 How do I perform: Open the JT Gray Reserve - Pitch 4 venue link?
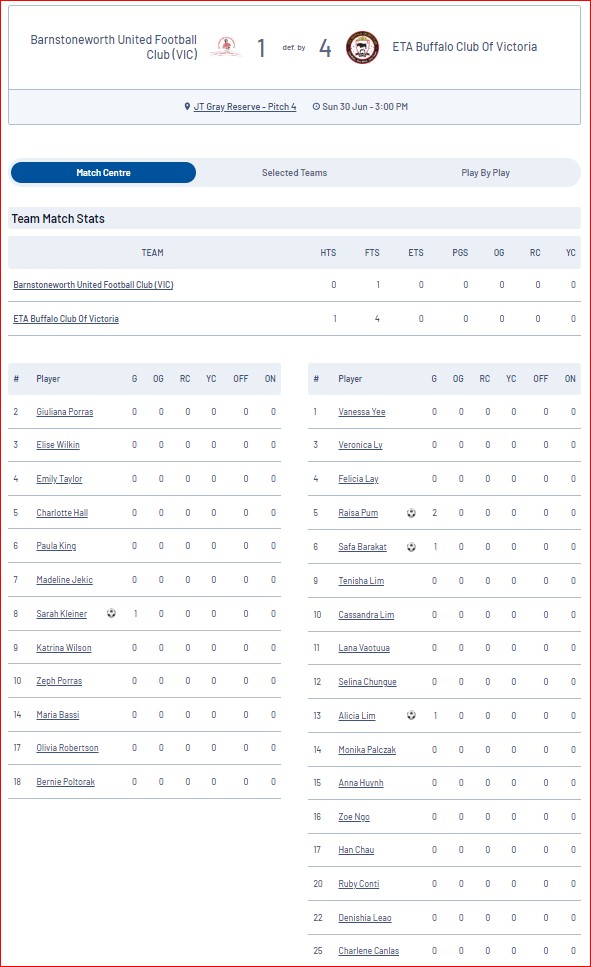[245, 107]
